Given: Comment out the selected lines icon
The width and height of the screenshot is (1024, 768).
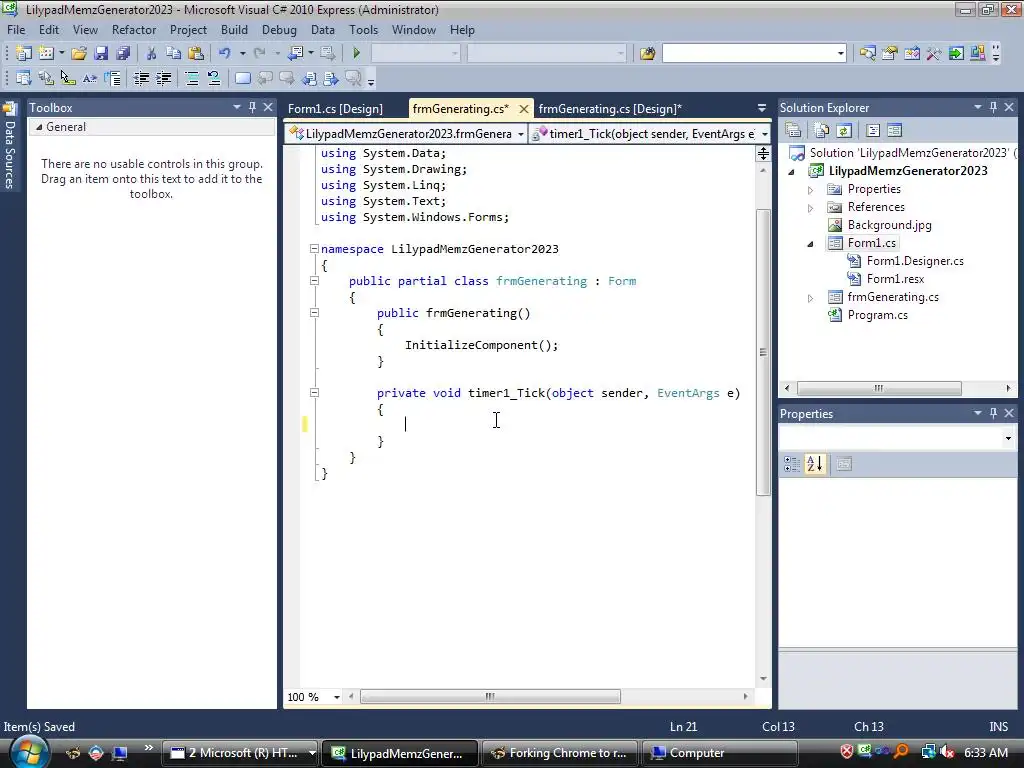Looking at the screenshot, I should tap(192, 78).
